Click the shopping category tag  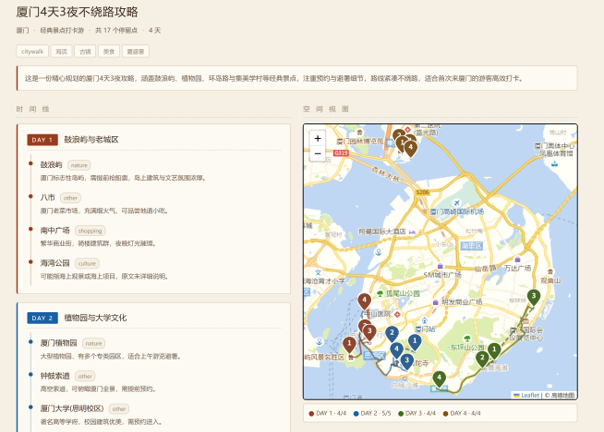(90, 231)
